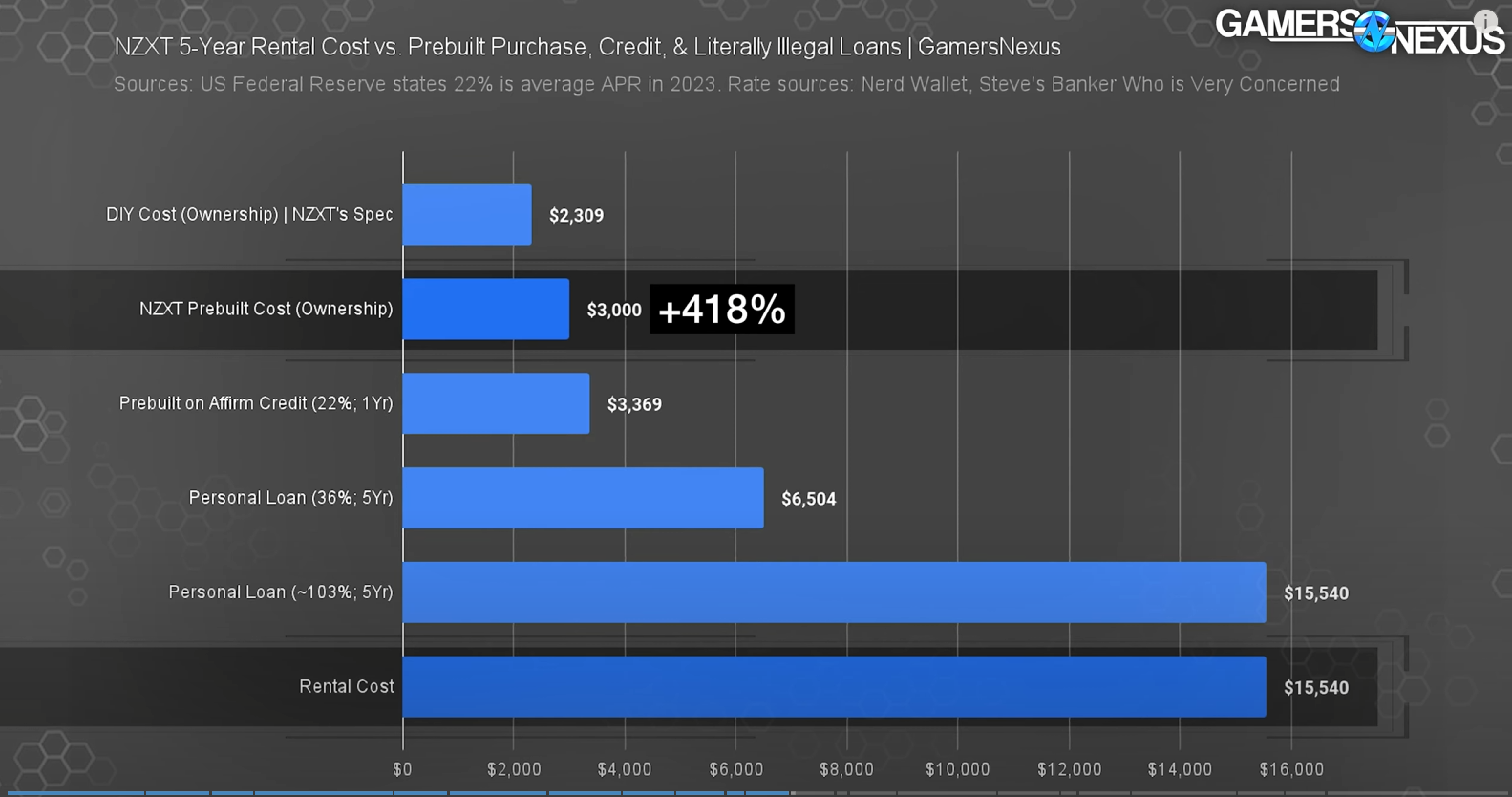This screenshot has width=1512, height=797.
Task: Click the $12,000 axis tick label
Action: coord(1069,769)
